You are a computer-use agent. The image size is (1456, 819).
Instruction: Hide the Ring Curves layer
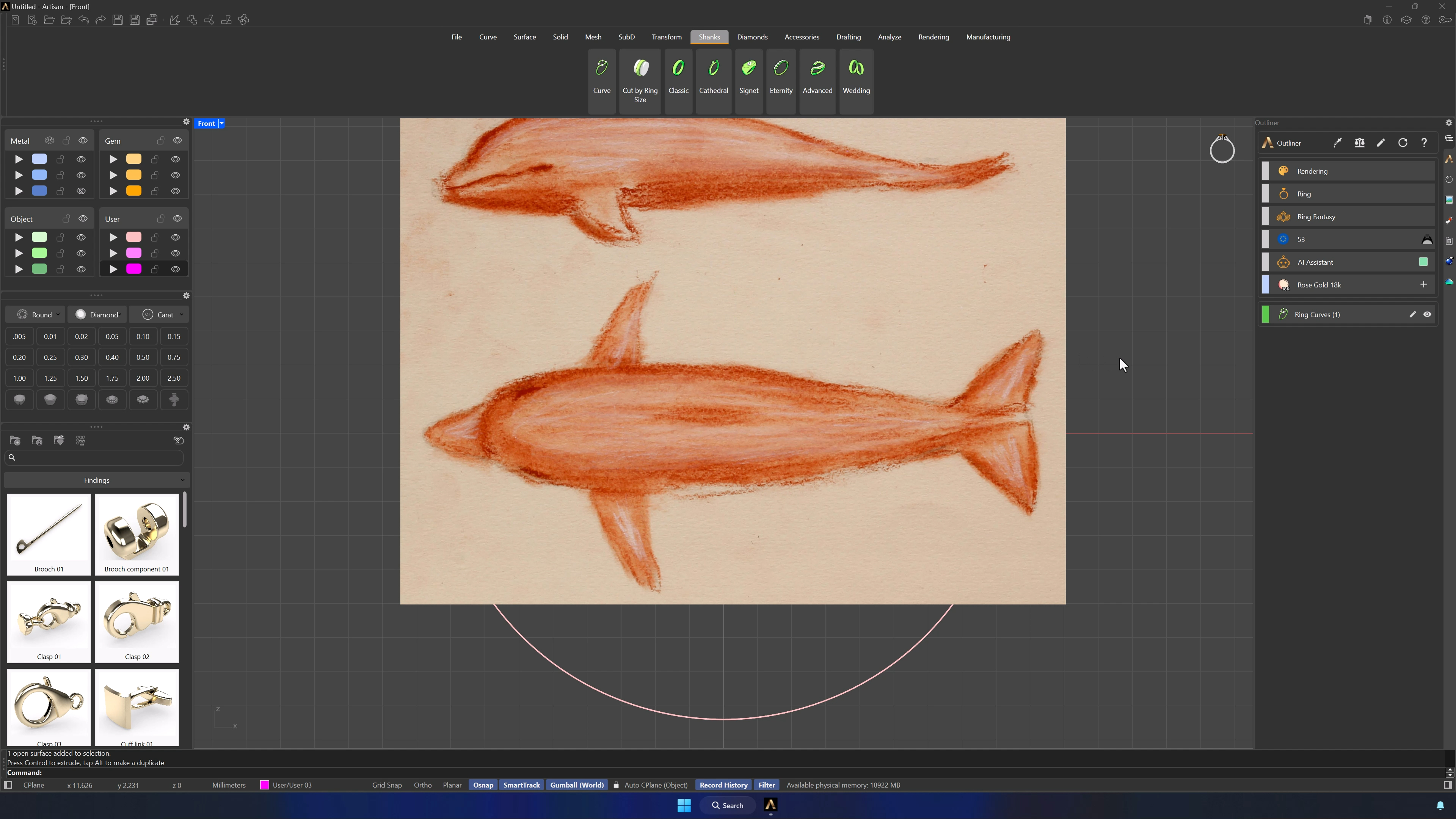(x=1427, y=314)
